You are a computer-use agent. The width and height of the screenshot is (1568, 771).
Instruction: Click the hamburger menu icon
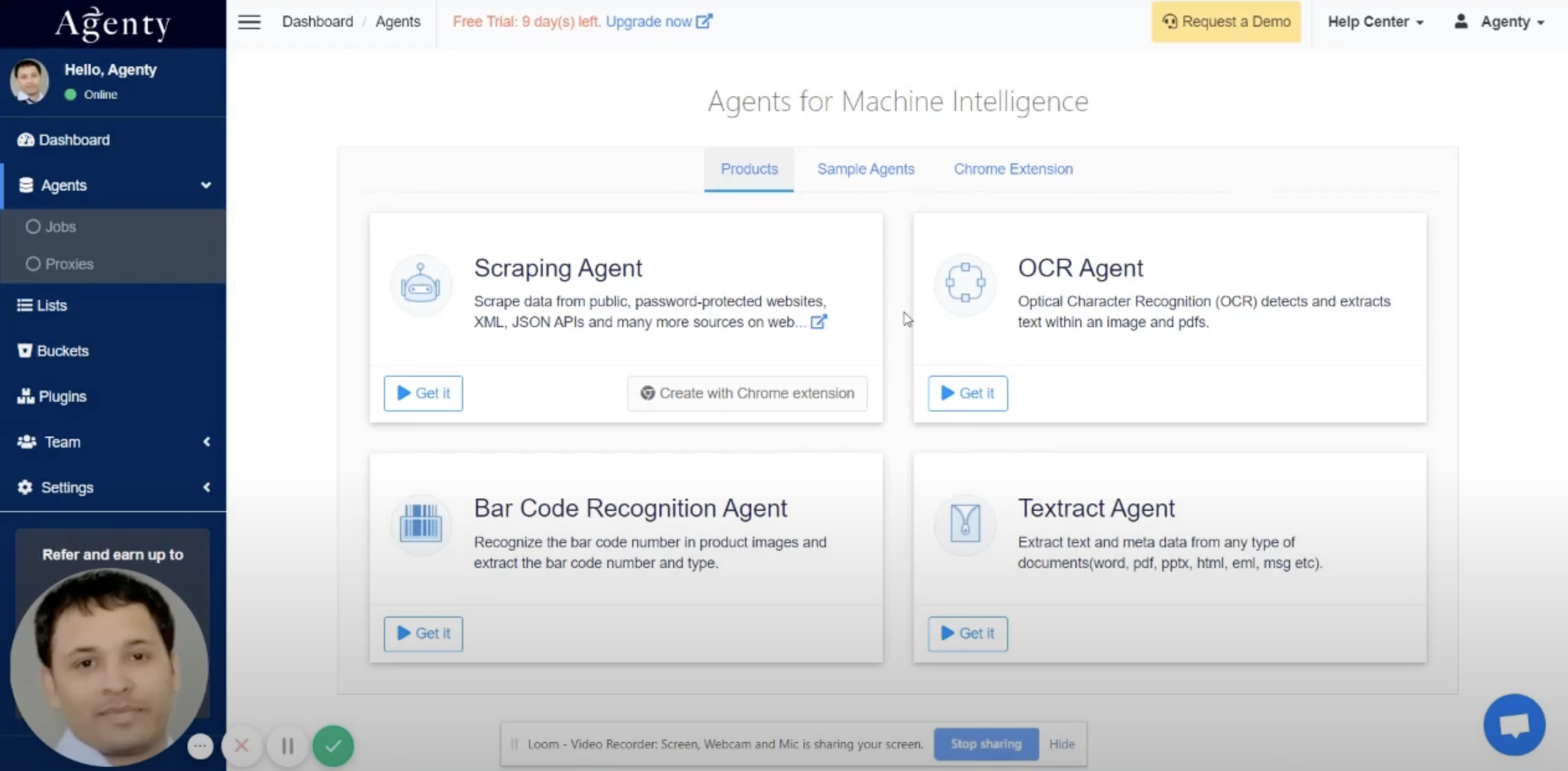pyautogui.click(x=249, y=22)
